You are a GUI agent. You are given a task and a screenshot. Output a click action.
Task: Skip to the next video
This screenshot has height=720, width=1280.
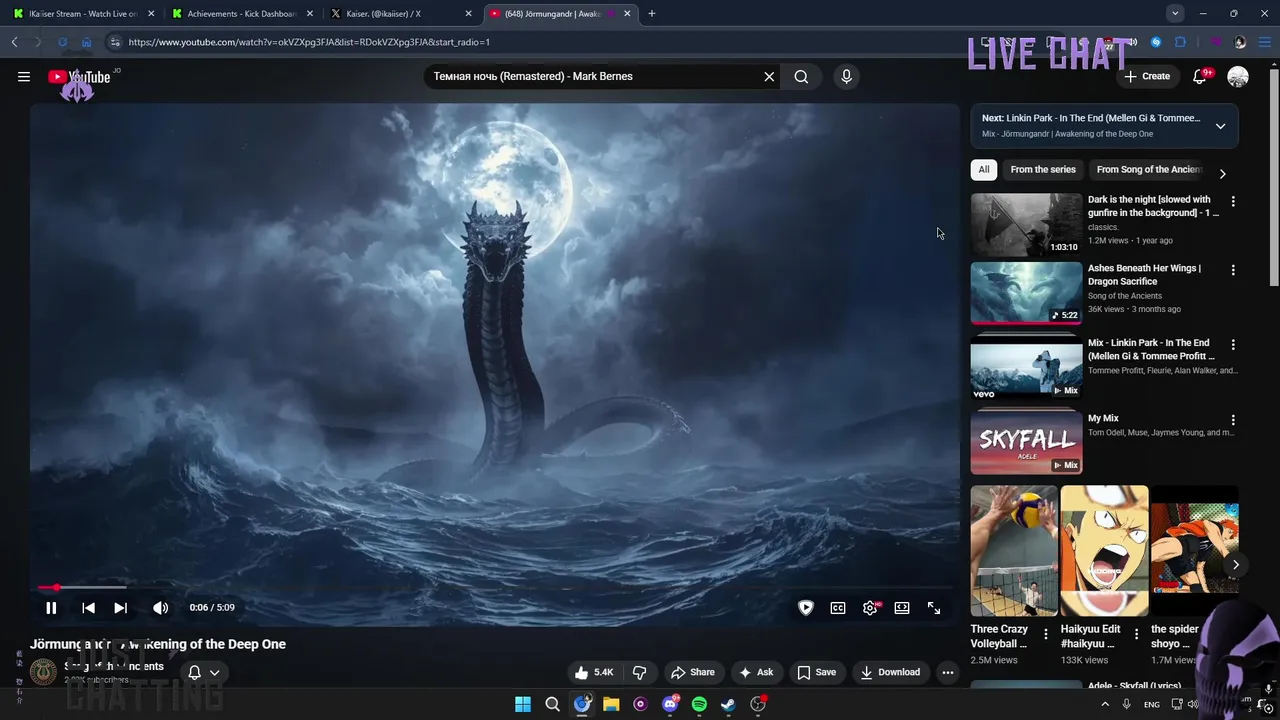pyautogui.click(x=120, y=608)
